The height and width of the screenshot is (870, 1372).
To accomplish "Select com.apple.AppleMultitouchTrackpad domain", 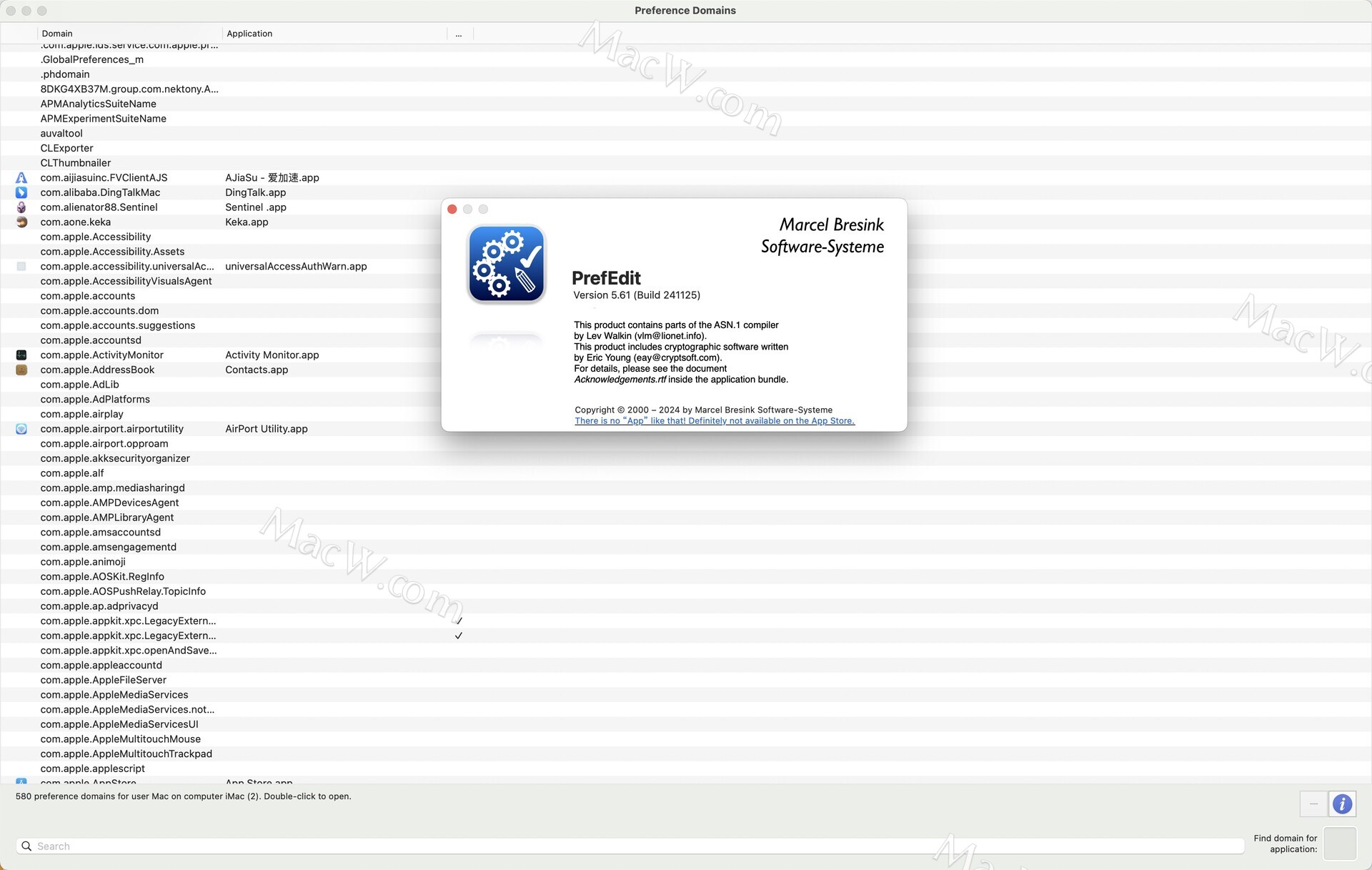I will click(126, 754).
